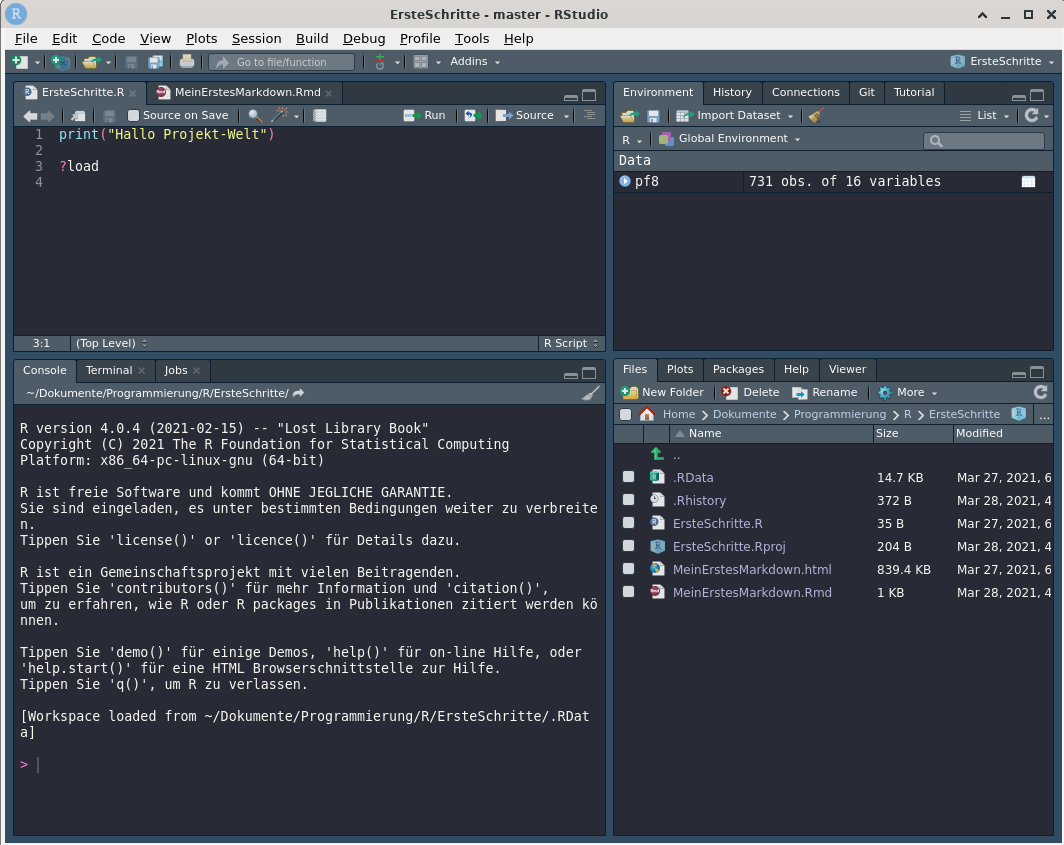Open the (Top Level) scope selector
Viewport: 1064px width, 845px height.
pos(111,343)
